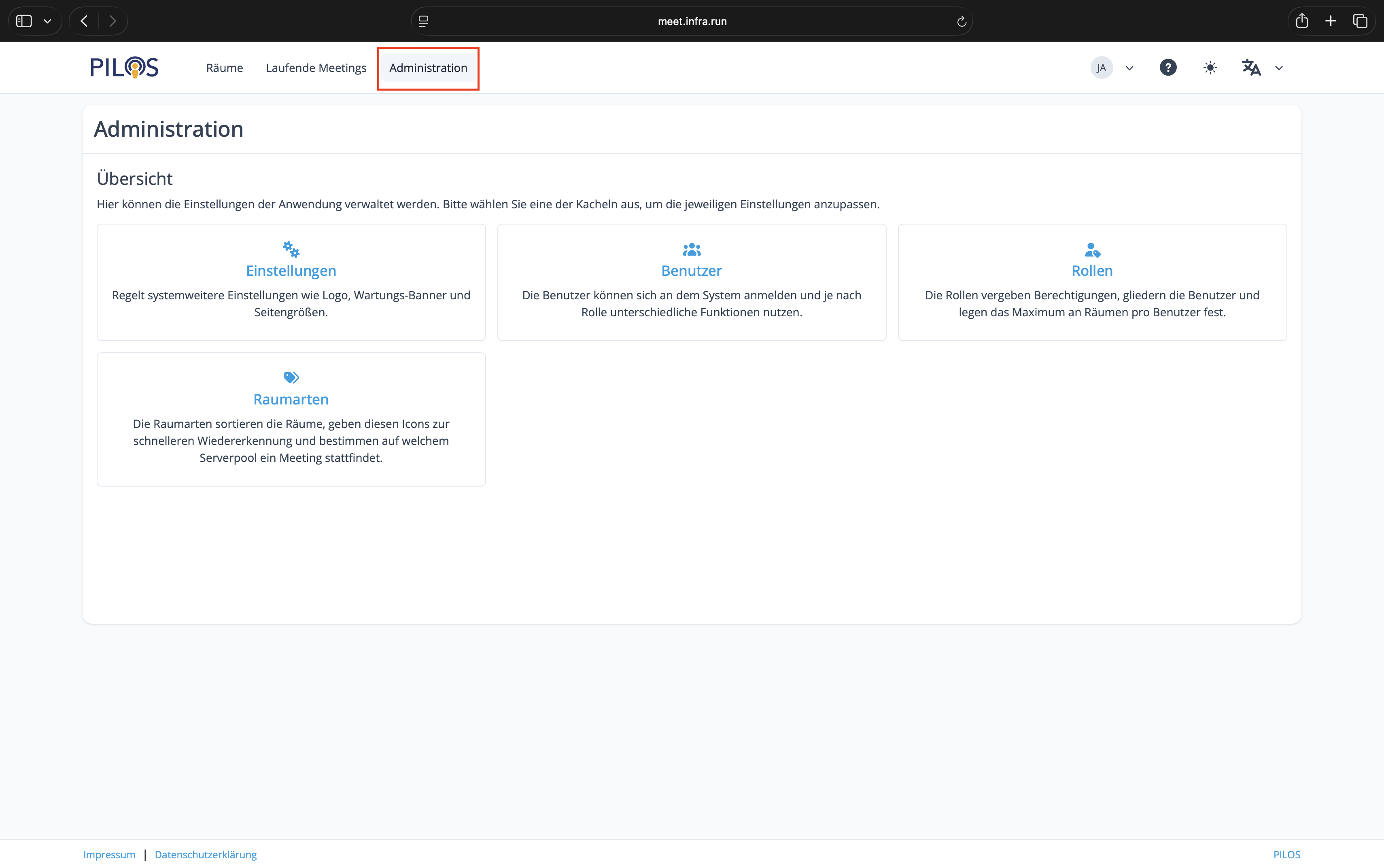Open browser sidebar dropdown arrow
This screenshot has width=1384, height=868.
(48, 21)
